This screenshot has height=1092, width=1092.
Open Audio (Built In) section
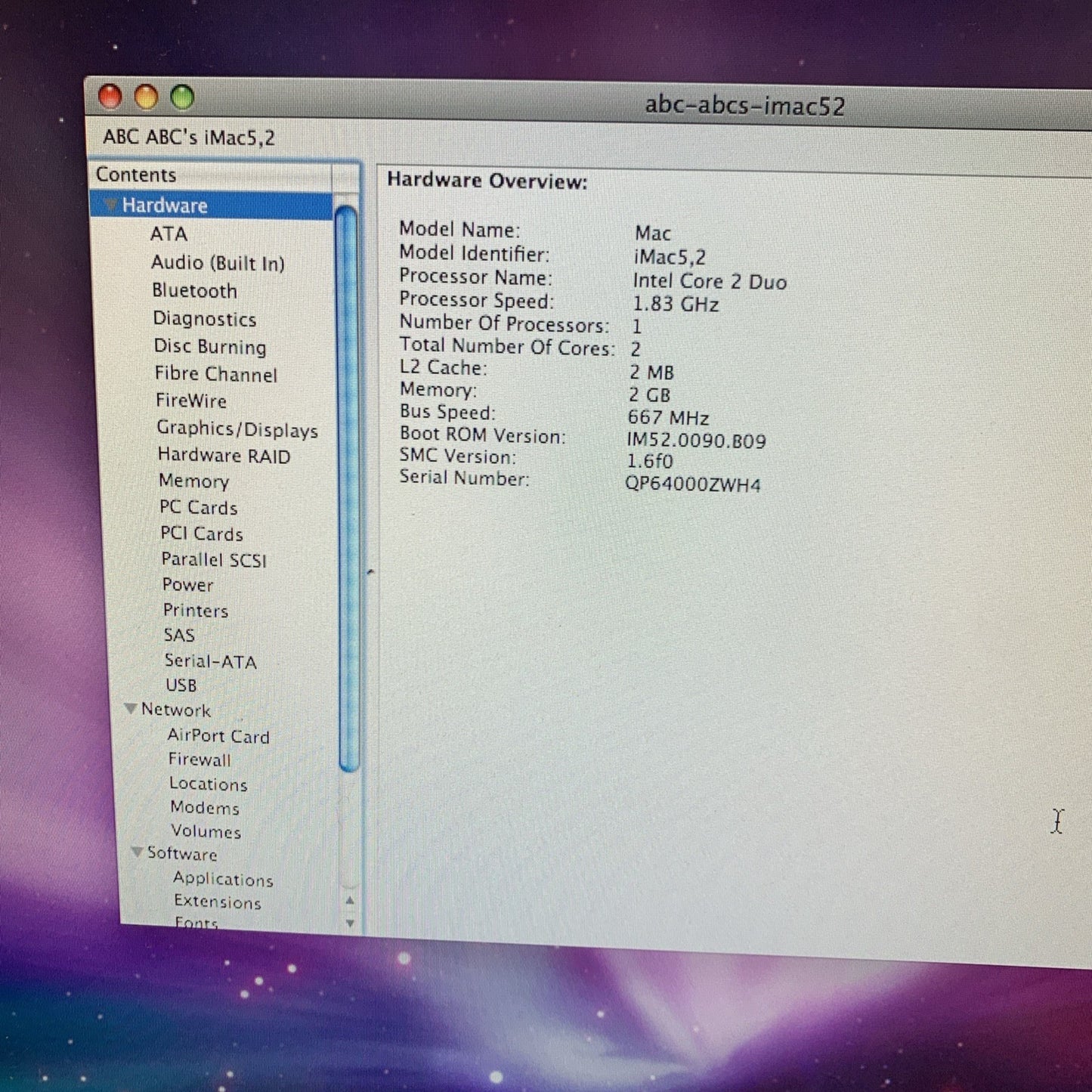click(218, 263)
